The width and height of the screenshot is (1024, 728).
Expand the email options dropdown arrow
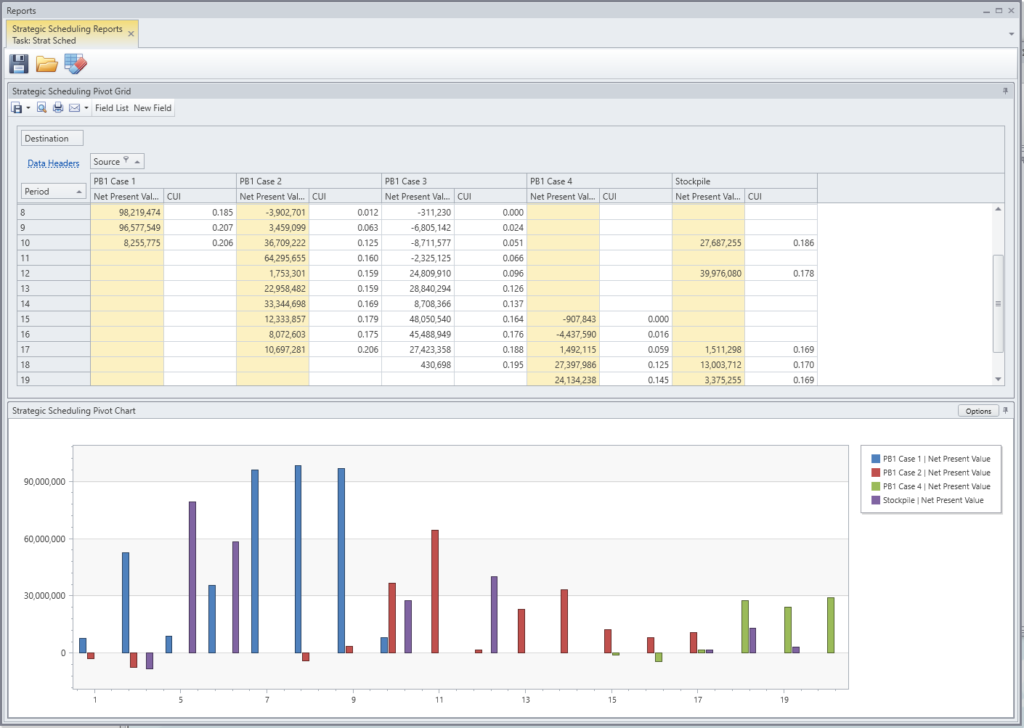86,108
